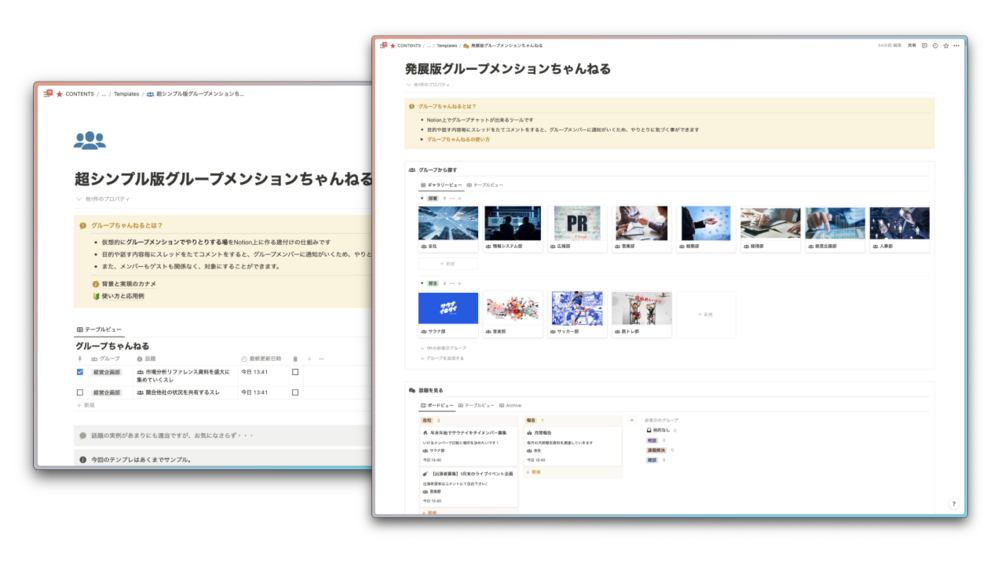The height and width of the screenshot is (565, 1005).
Task: Check the left box on the 競合他社 row
Action: pos(80,392)
